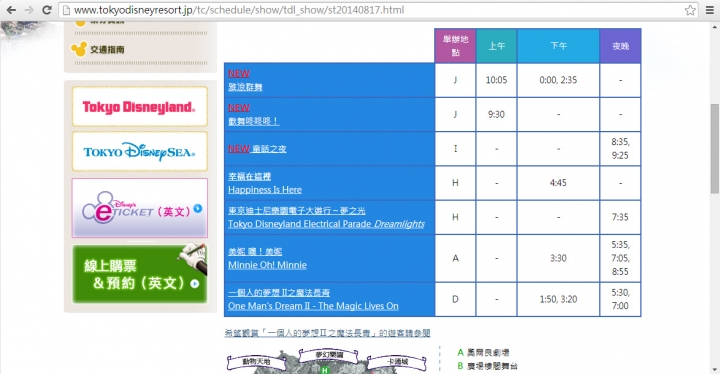Click the Mickey icon beside 交通指南
This screenshot has height=374, width=720.
pos(79,49)
